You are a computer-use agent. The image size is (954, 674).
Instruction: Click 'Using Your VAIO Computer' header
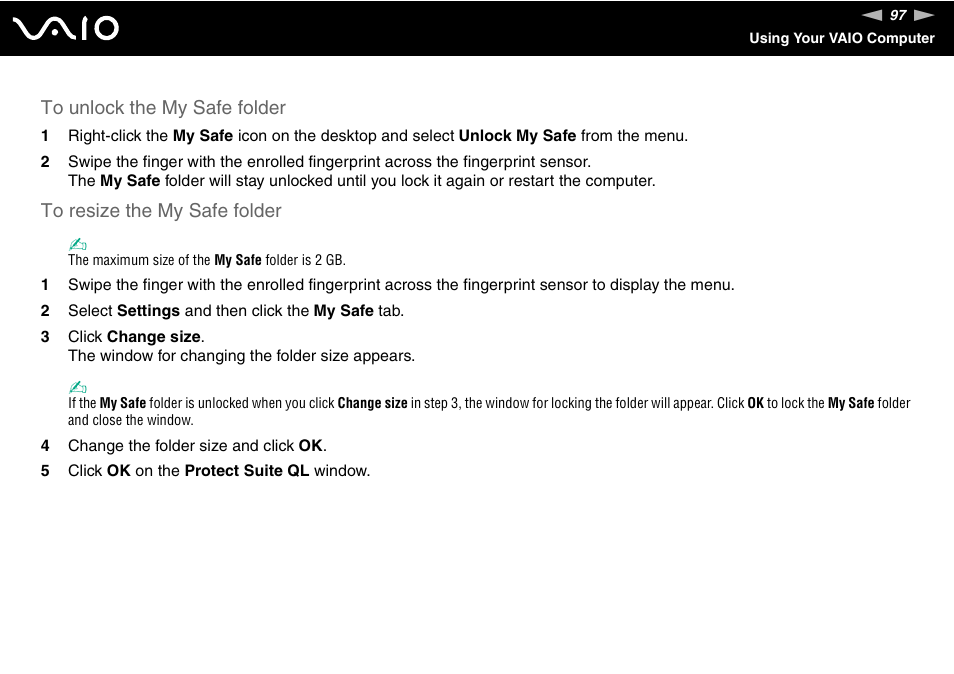(841, 38)
